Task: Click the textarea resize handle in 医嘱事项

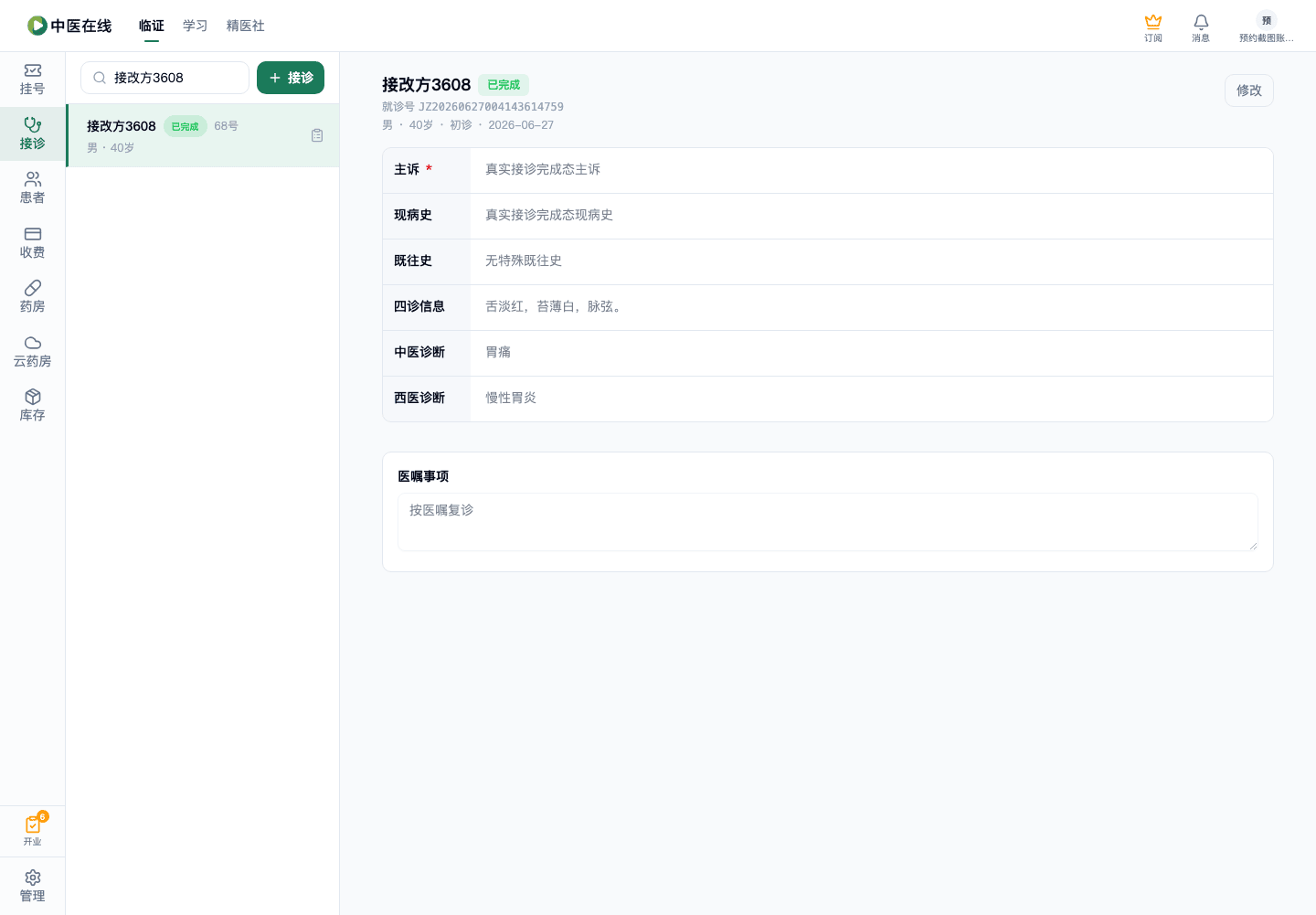Action: click(x=1253, y=546)
